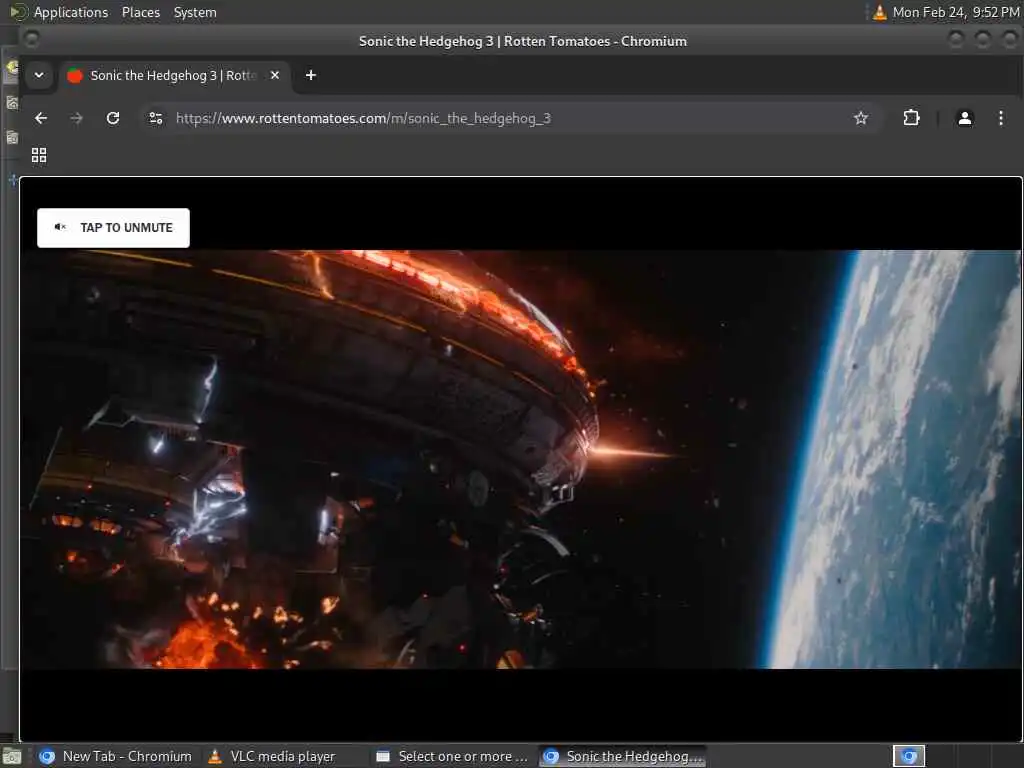Screen dimensions: 1024x768
Task: Open the Chromium three-dot menu
Action: click(x=1000, y=118)
